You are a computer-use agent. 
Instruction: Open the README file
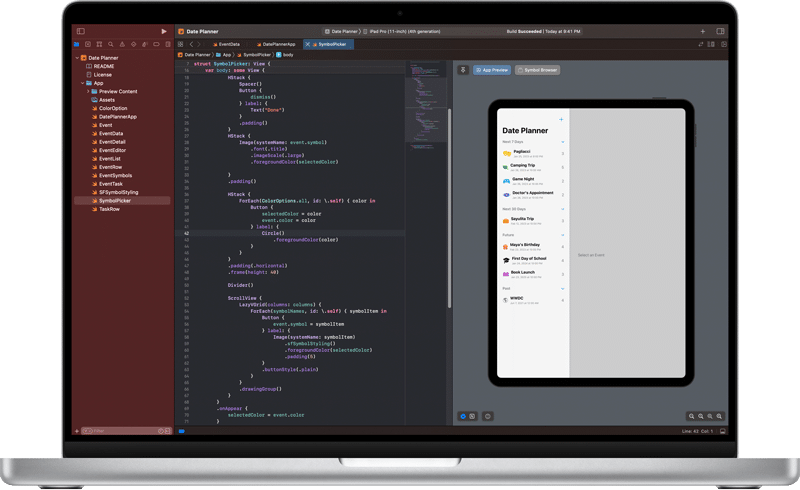(x=100, y=66)
